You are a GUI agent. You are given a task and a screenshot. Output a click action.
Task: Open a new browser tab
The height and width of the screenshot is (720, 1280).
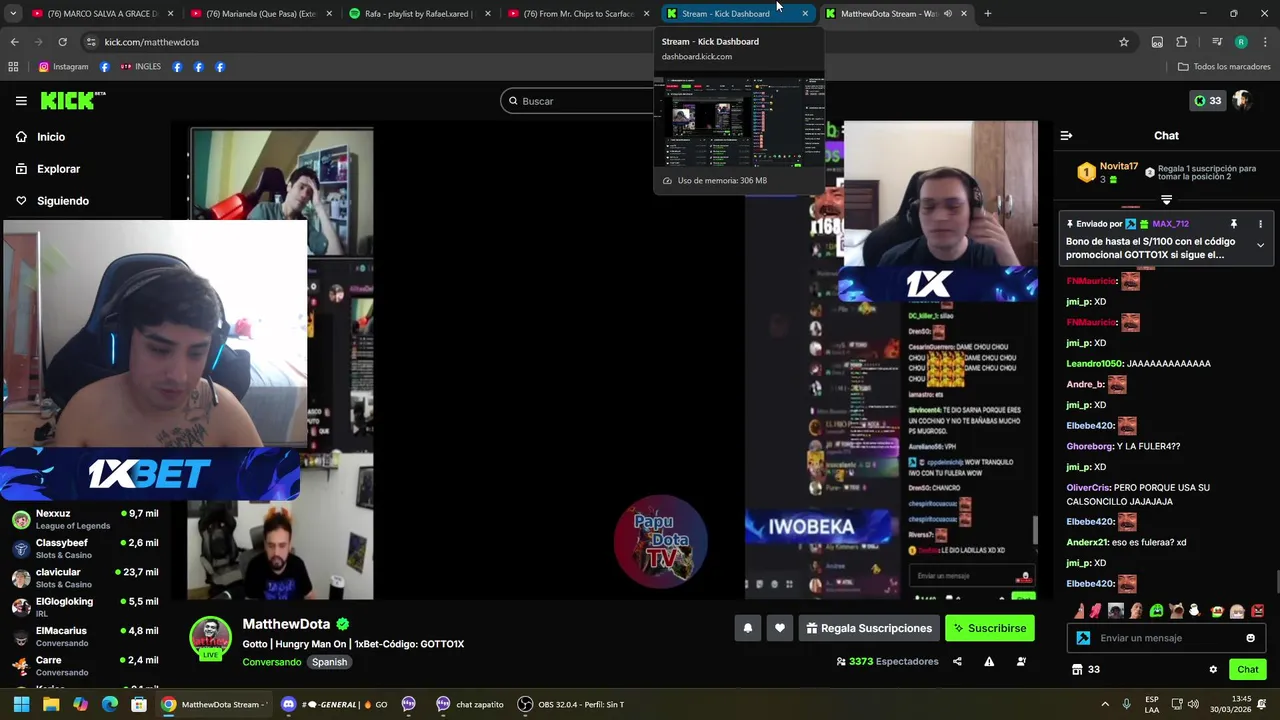coord(987,14)
